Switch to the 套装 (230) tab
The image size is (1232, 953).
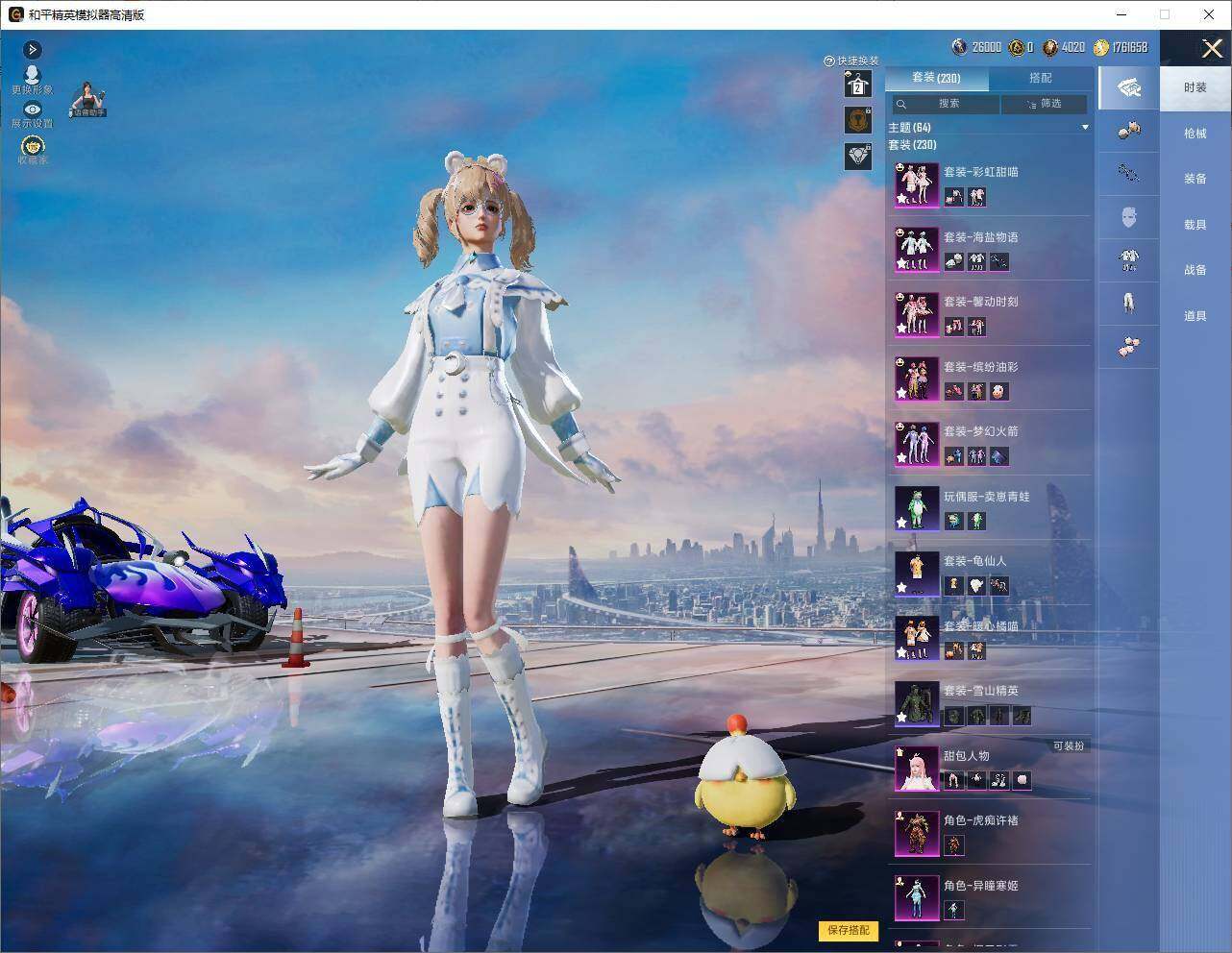coord(936,78)
